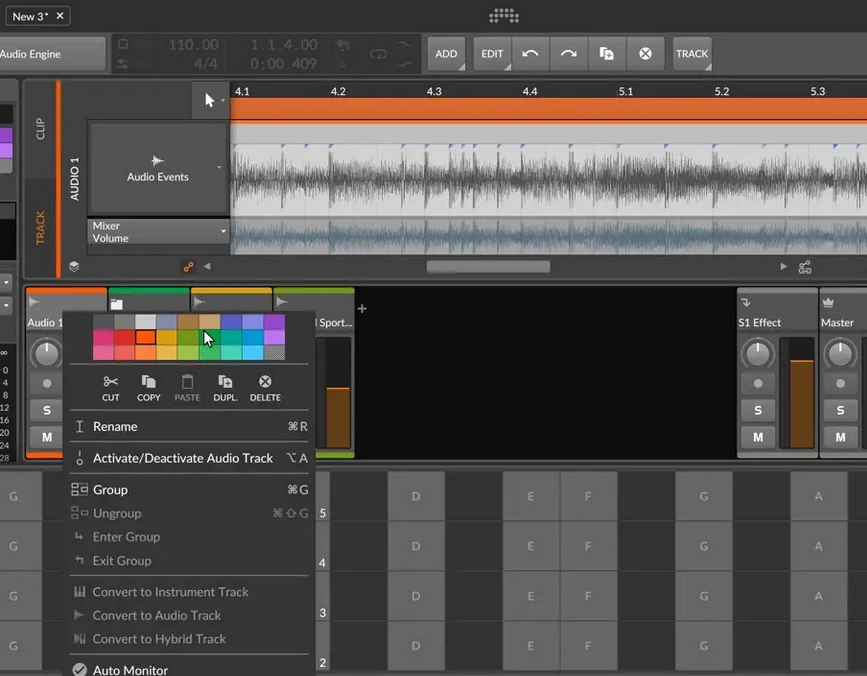
Task: Pick the white color swatch for the track
Action: [146, 322]
